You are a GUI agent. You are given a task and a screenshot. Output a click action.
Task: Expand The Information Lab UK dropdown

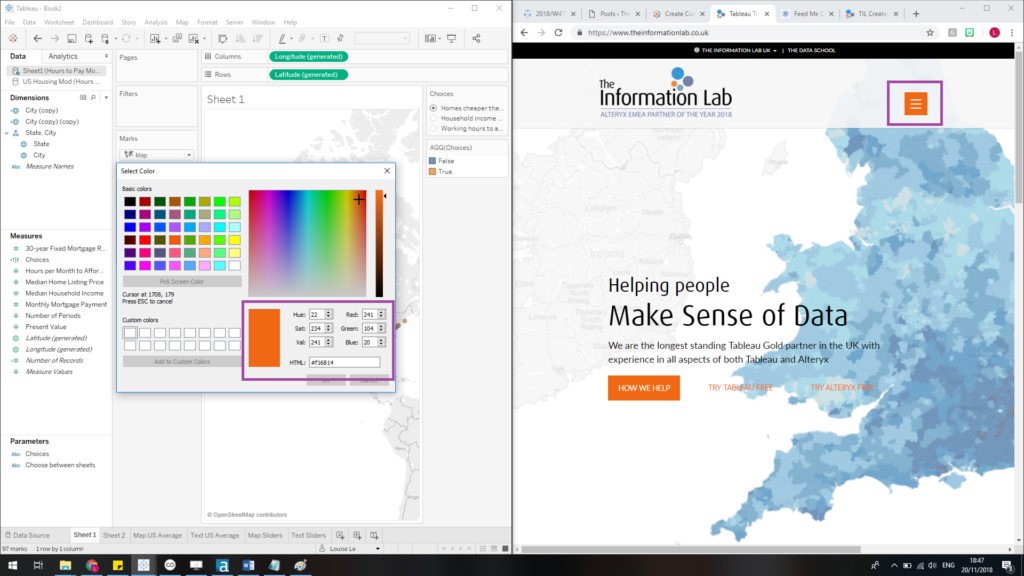tap(775, 50)
